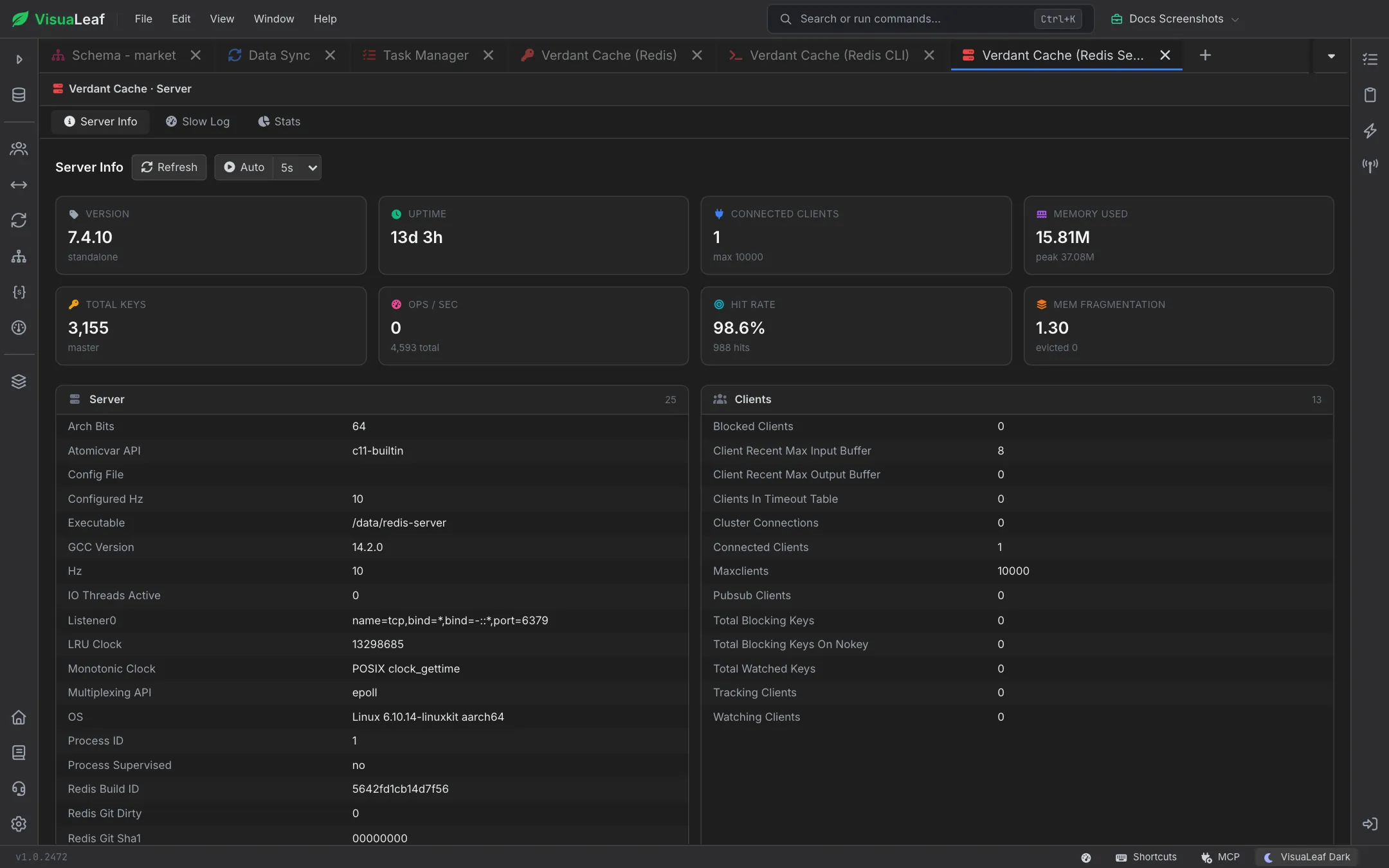Click the broadcast antenna icon in right panel
Screen dimensions: 1389x868
(1370, 166)
